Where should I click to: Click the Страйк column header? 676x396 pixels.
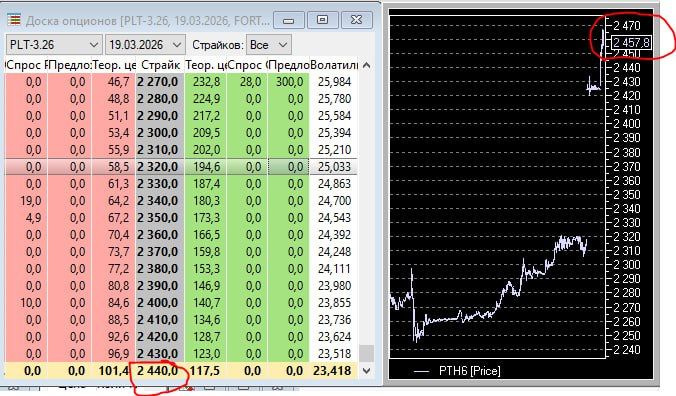click(x=160, y=65)
